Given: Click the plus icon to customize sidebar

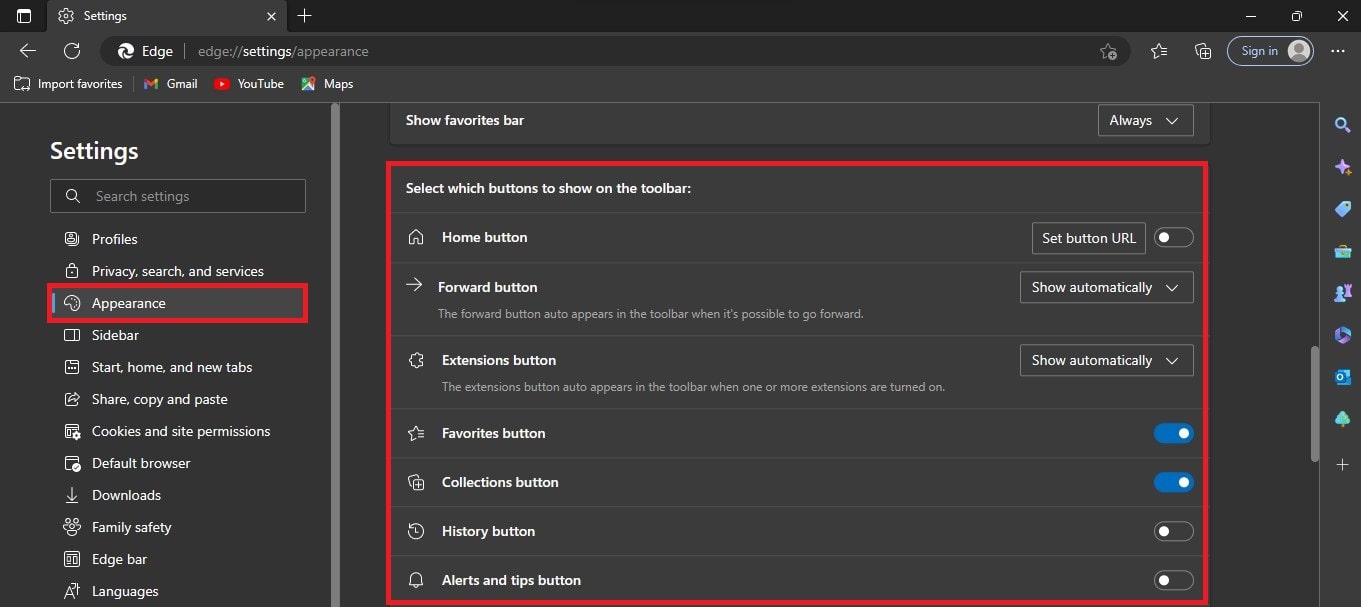Looking at the screenshot, I should pyautogui.click(x=1343, y=465).
